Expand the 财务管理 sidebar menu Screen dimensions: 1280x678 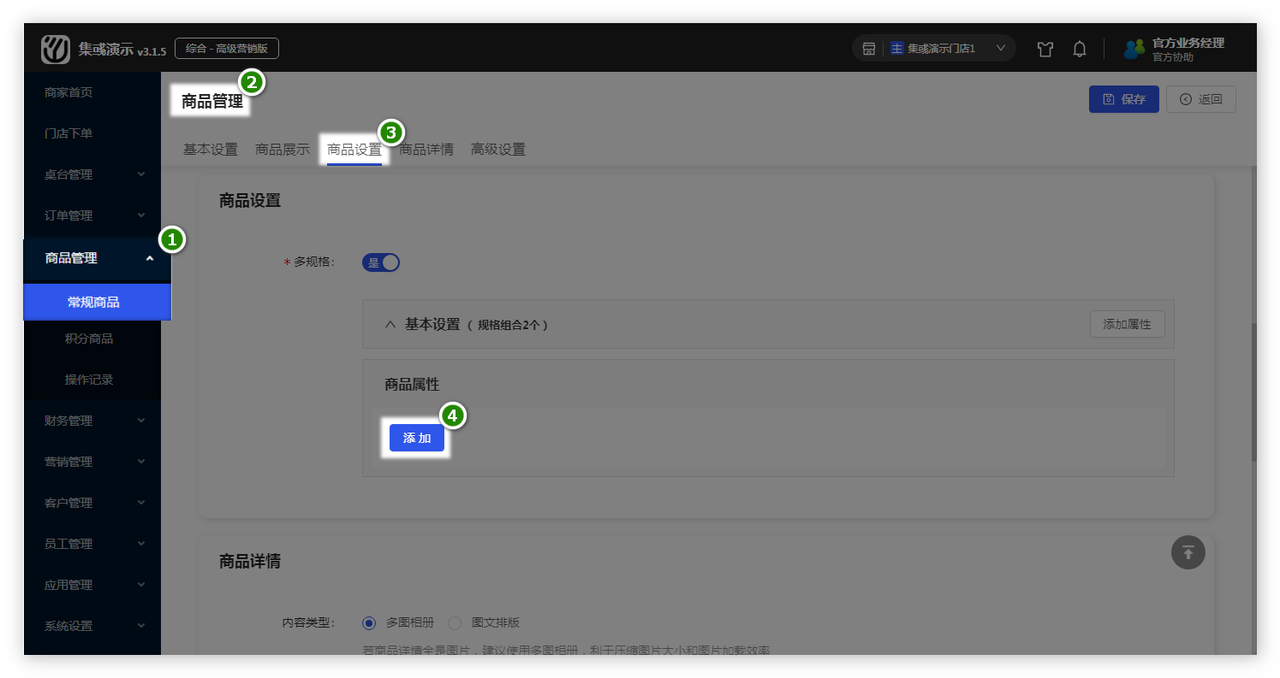[x=92, y=420]
